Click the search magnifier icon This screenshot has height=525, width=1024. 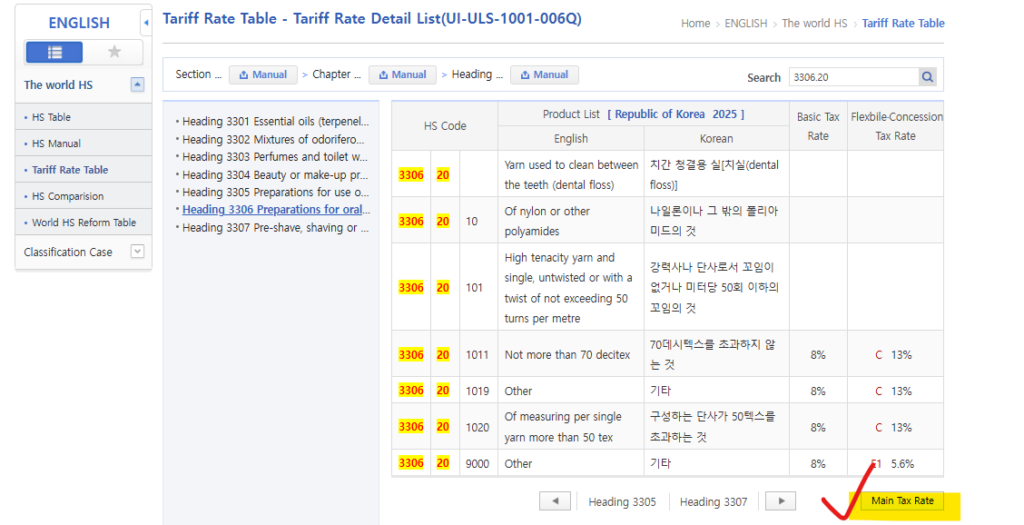928,77
